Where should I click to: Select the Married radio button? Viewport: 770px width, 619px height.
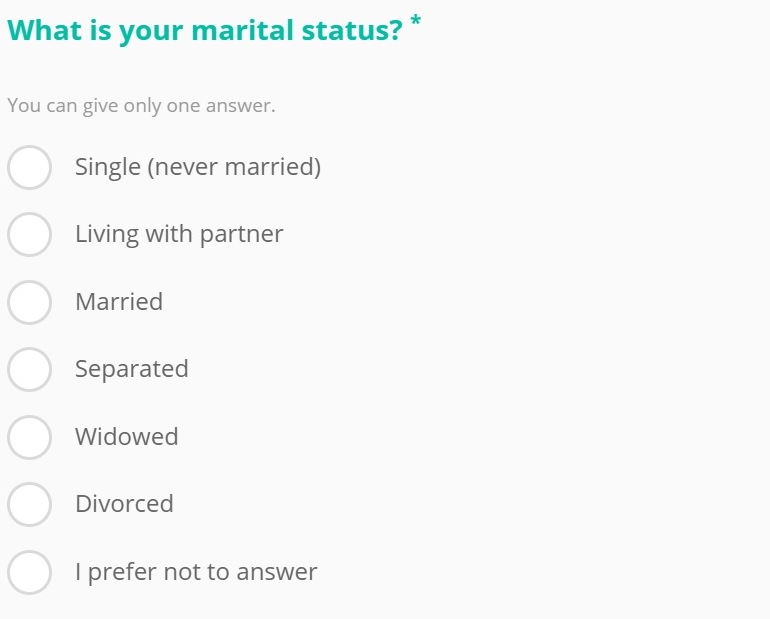click(29, 302)
